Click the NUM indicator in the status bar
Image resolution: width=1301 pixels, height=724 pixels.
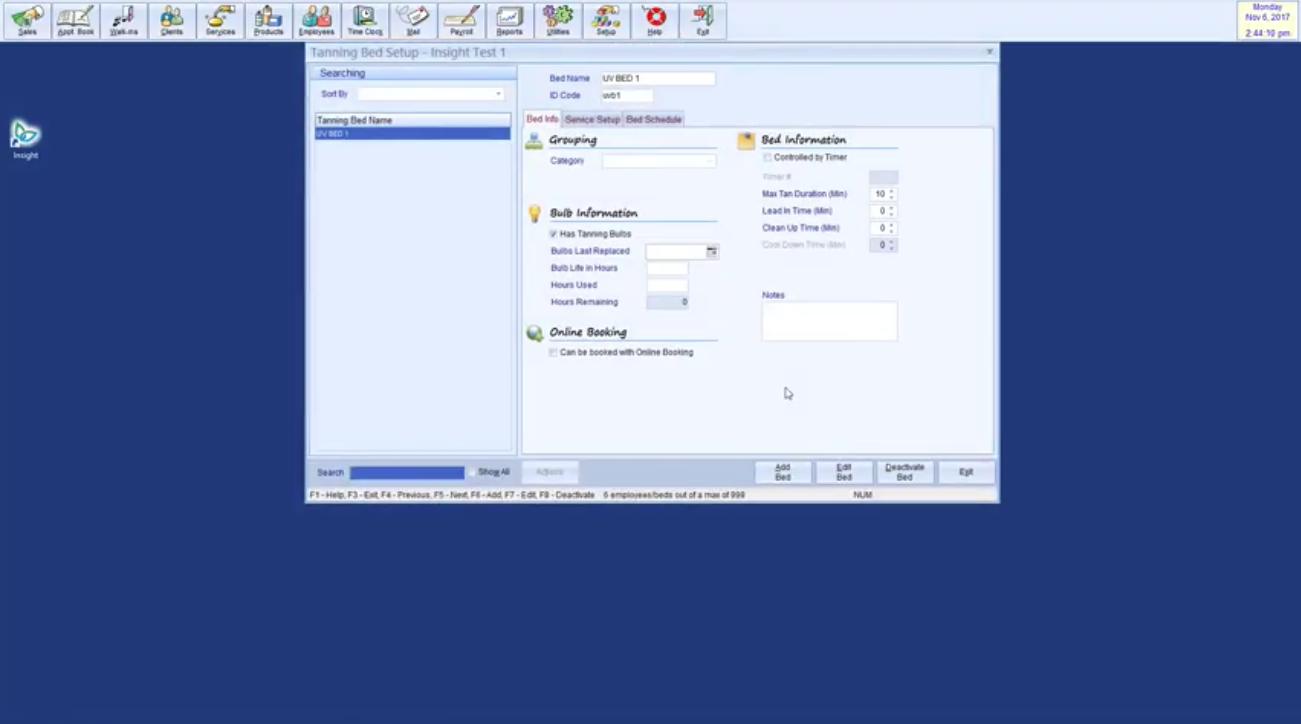coord(863,495)
